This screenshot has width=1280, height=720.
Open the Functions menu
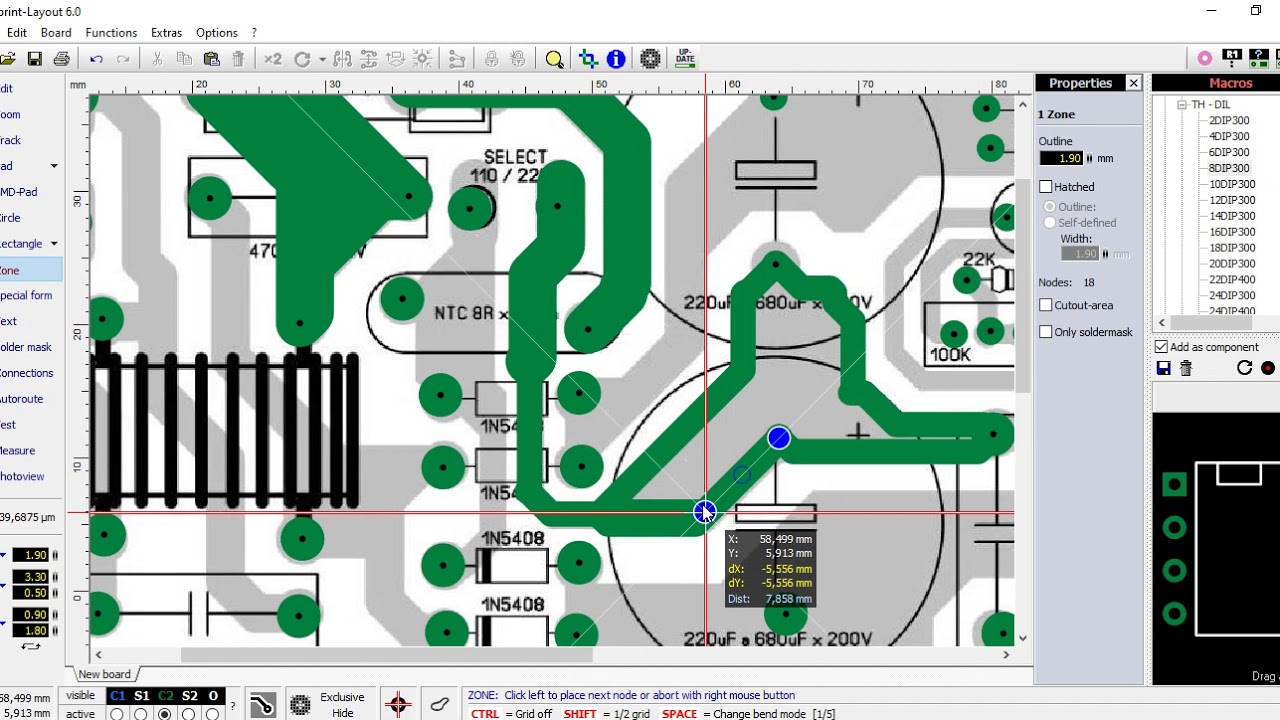[x=111, y=33]
